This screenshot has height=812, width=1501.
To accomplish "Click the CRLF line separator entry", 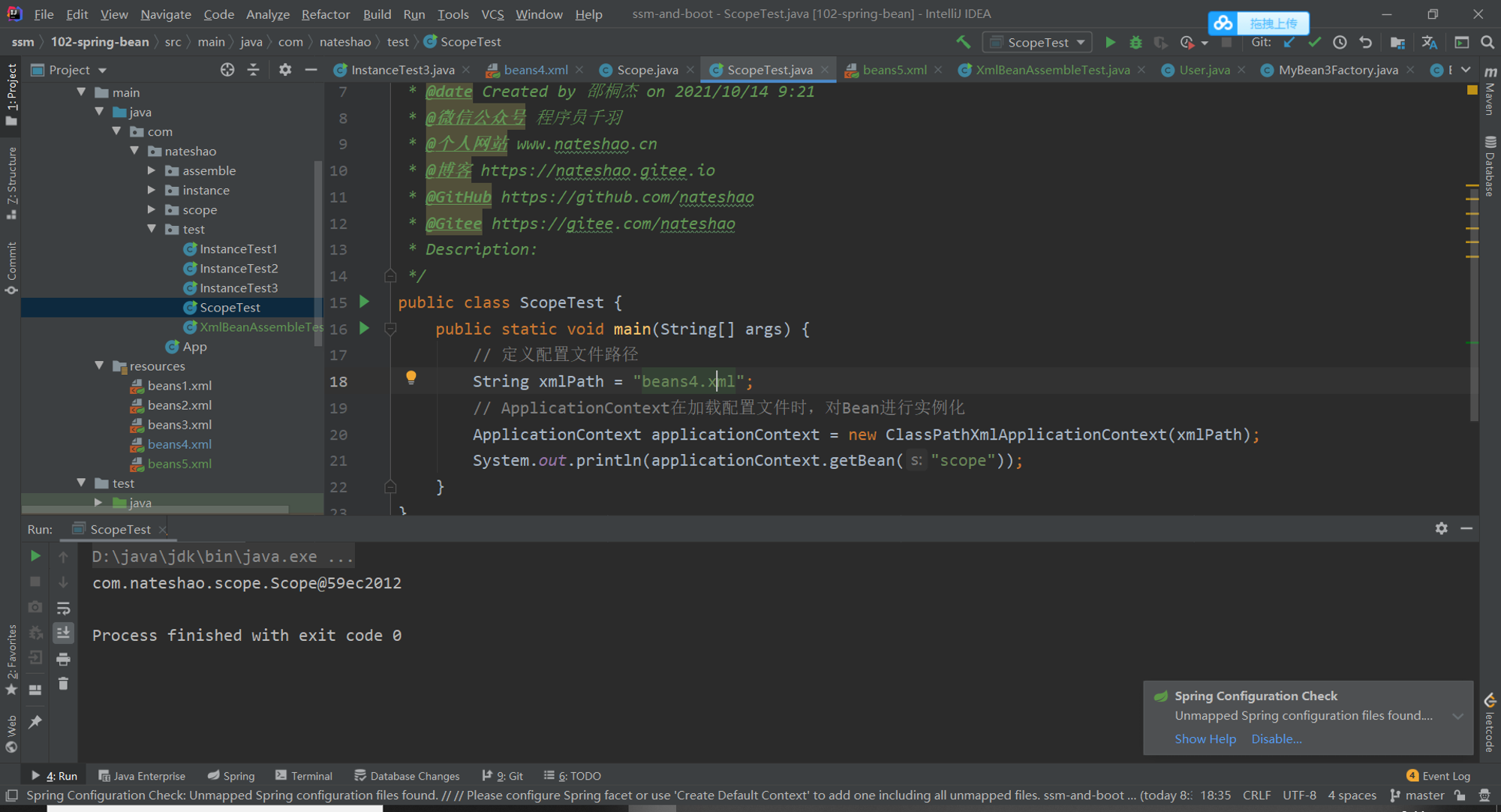I will 1257,795.
